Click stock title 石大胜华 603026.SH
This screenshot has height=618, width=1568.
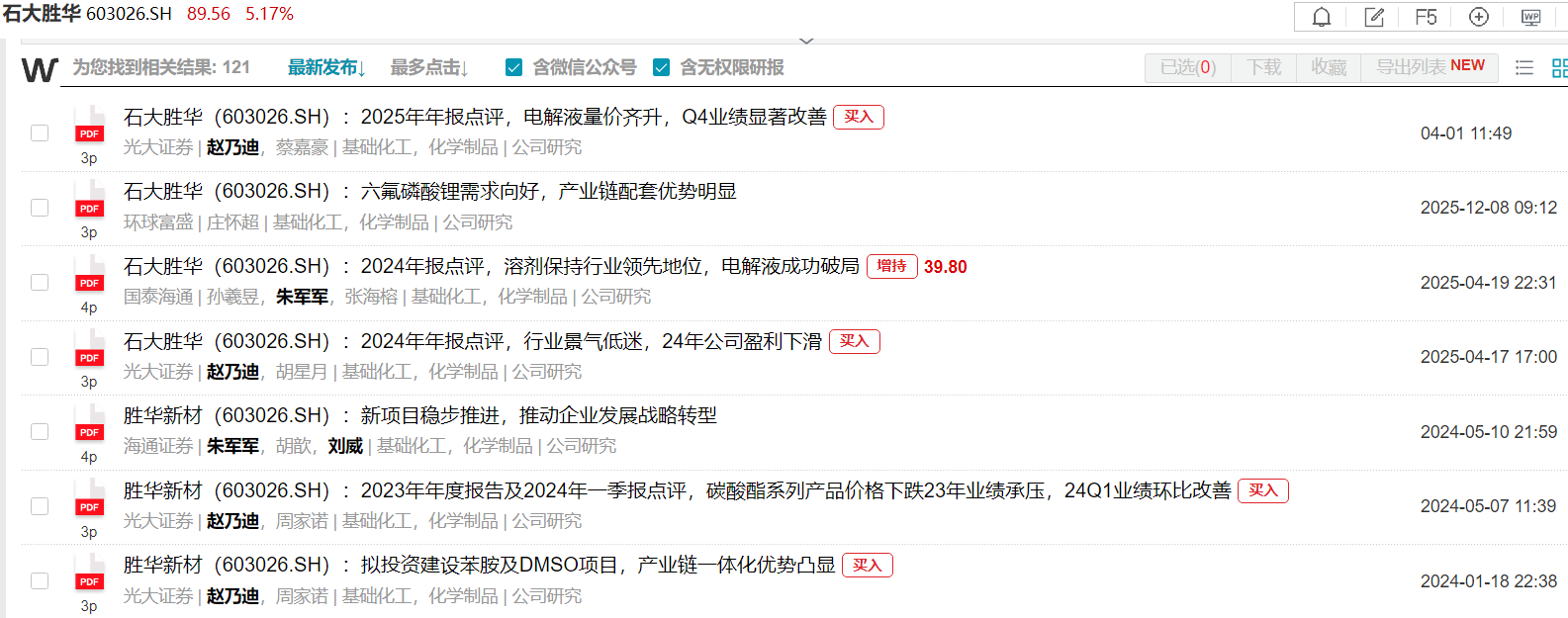(87, 14)
